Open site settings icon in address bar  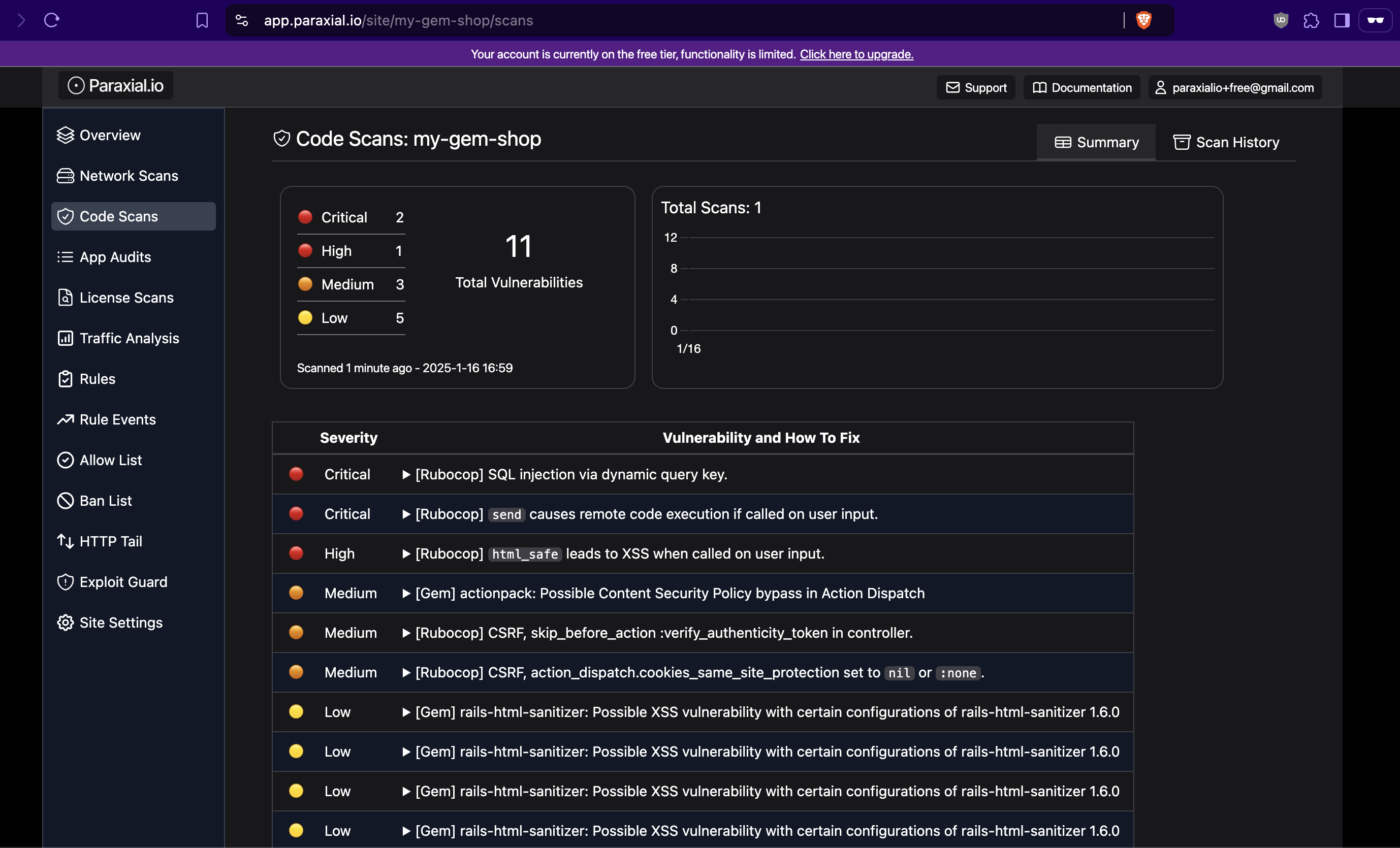242,20
